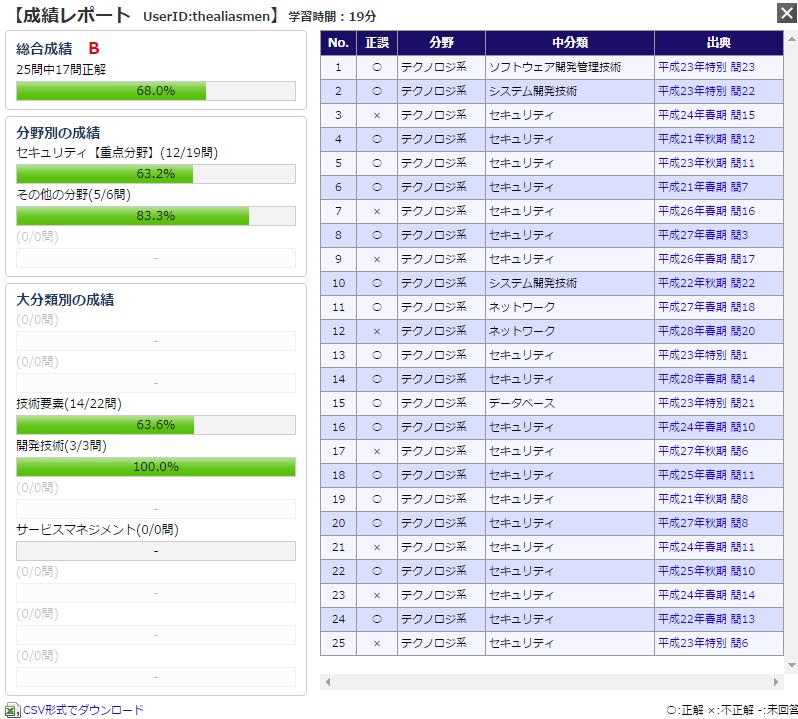
Task: Open source link 平成24年春期 問11
Action: pos(706,547)
